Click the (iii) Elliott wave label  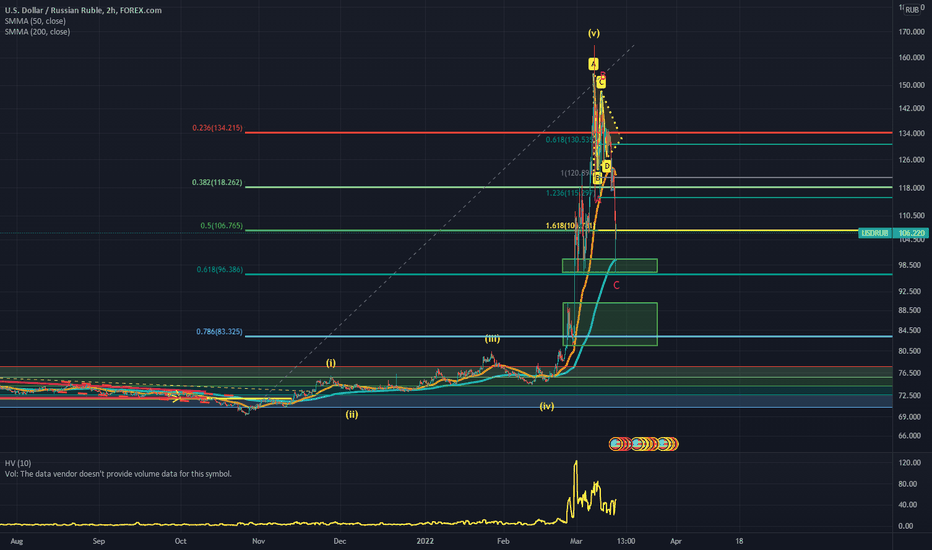492,339
